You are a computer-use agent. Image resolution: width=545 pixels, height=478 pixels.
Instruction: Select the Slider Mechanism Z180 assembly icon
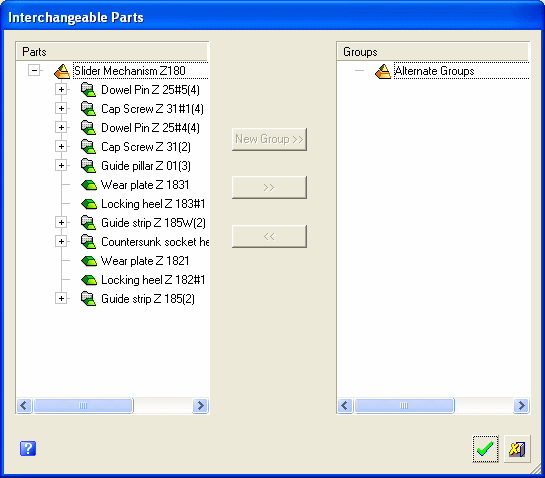(x=62, y=71)
